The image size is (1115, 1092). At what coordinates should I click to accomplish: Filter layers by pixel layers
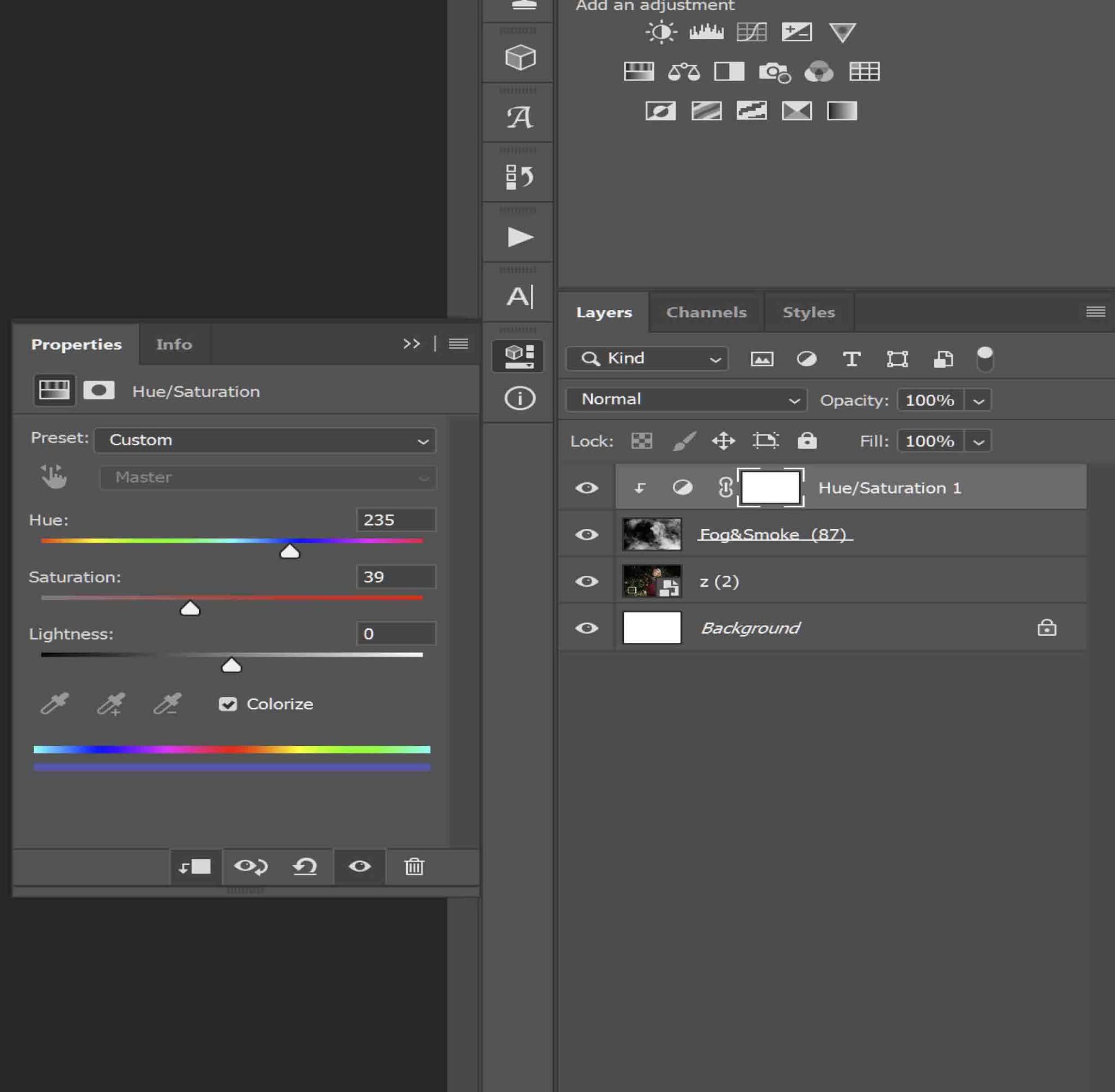(762, 359)
